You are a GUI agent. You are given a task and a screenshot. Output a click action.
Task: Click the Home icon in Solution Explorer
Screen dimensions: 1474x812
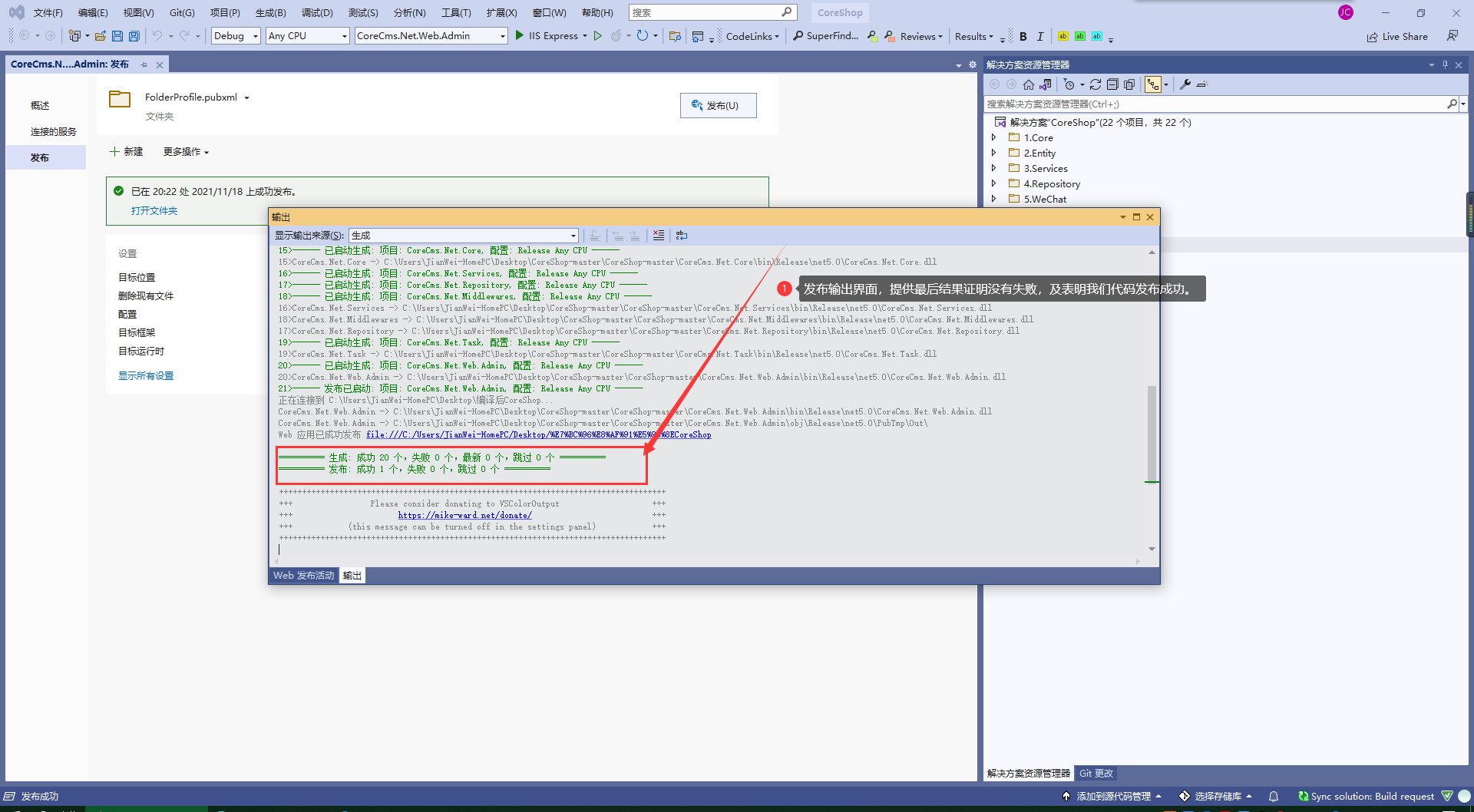tap(1029, 84)
